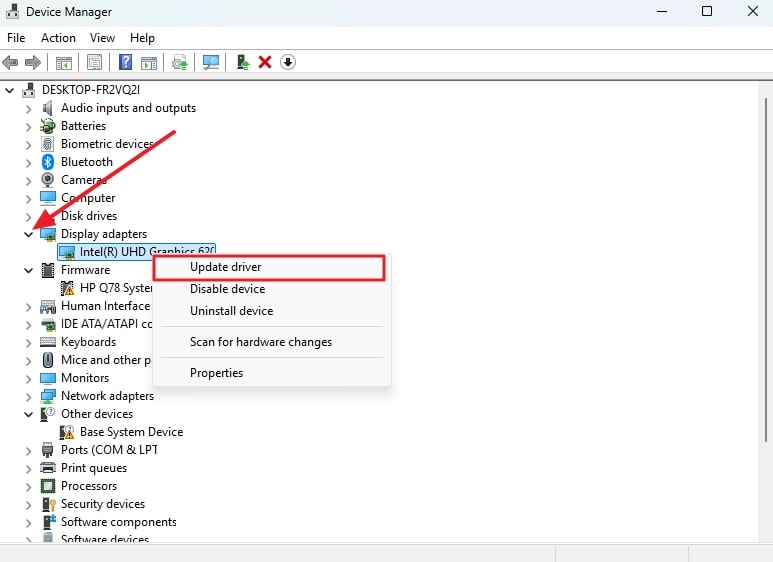Click the Bluetooth icon
The height and width of the screenshot is (562, 773).
[47, 162]
